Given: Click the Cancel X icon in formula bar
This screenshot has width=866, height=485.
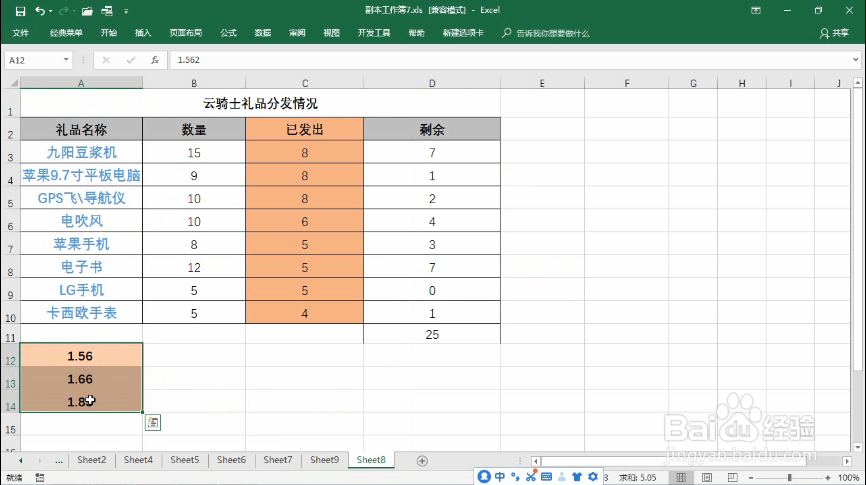Looking at the screenshot, I should tap(106, 60).
